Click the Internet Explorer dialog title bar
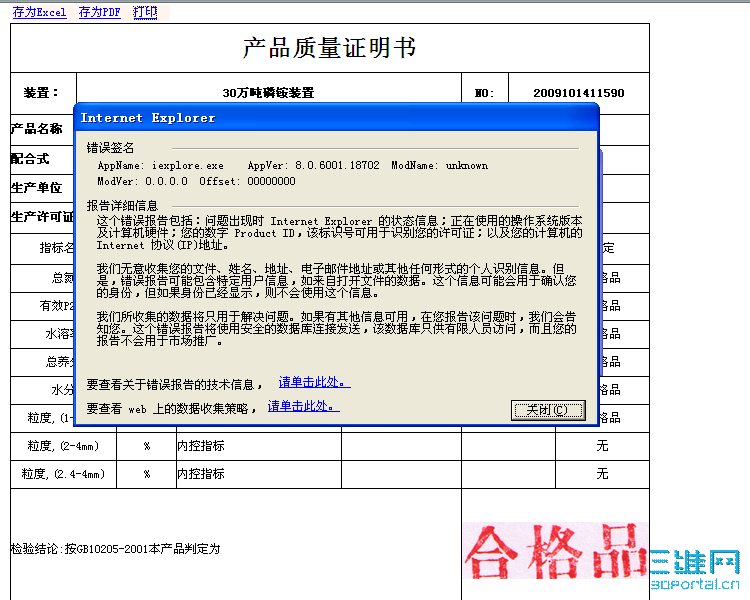 336,118
